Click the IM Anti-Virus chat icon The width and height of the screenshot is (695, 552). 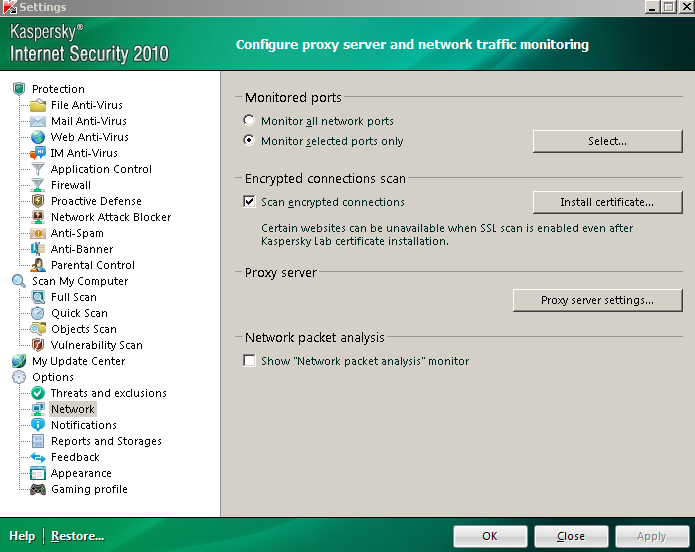point(38,153)
